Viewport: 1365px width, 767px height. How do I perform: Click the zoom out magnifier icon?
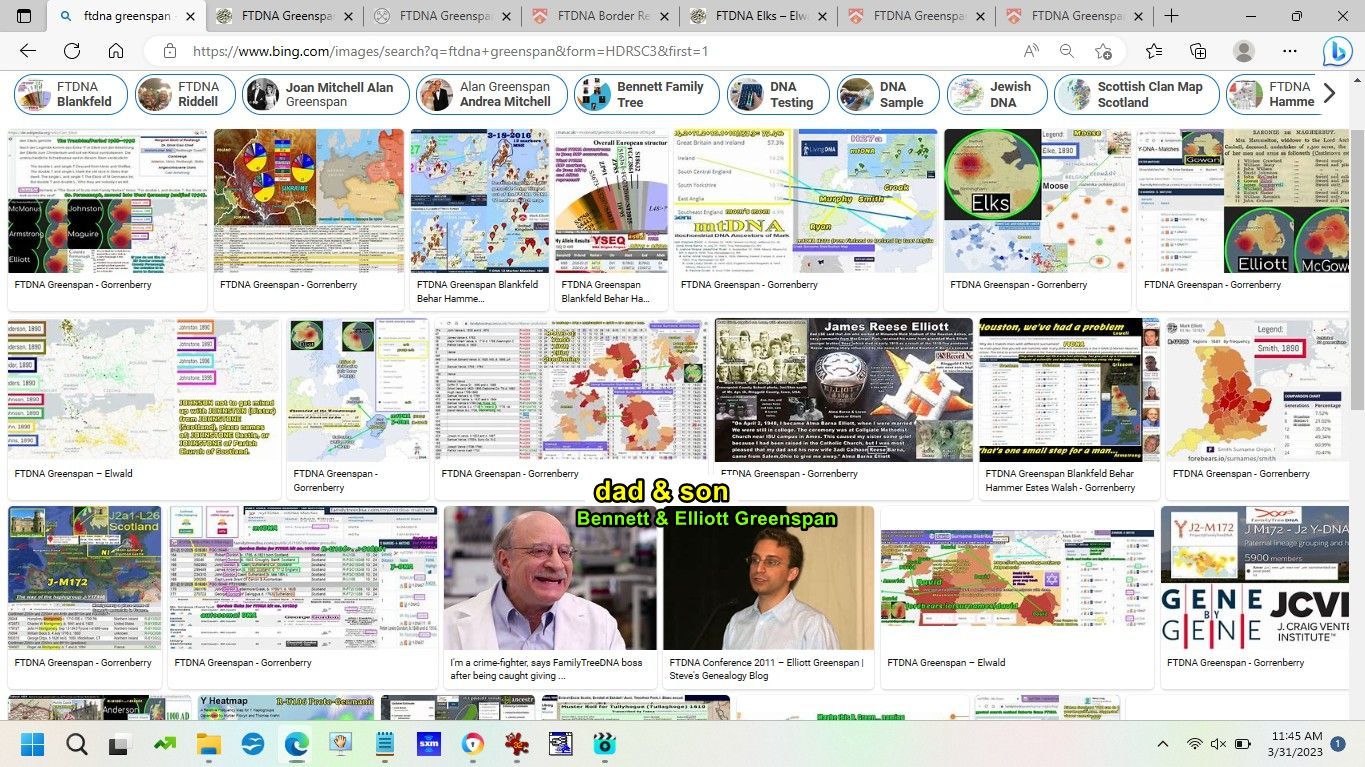coord(1067,51)
